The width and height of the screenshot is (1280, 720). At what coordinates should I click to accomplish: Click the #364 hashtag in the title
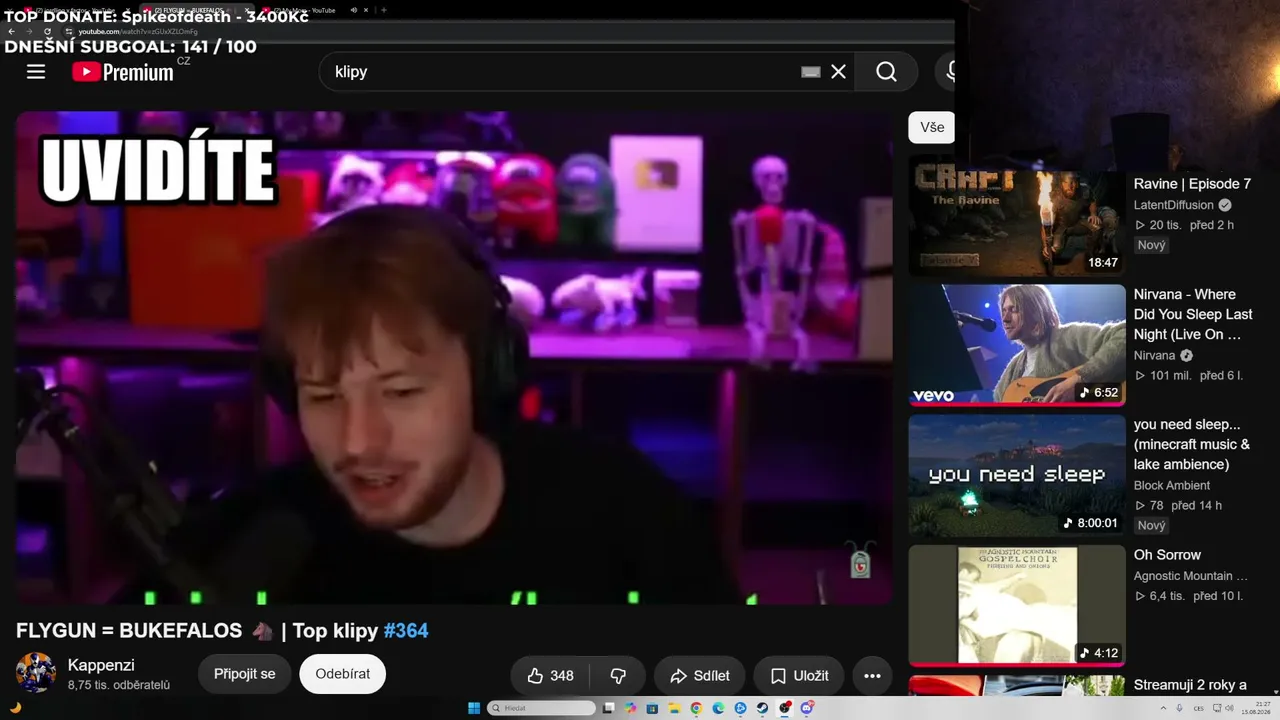(x=406, y=631)
